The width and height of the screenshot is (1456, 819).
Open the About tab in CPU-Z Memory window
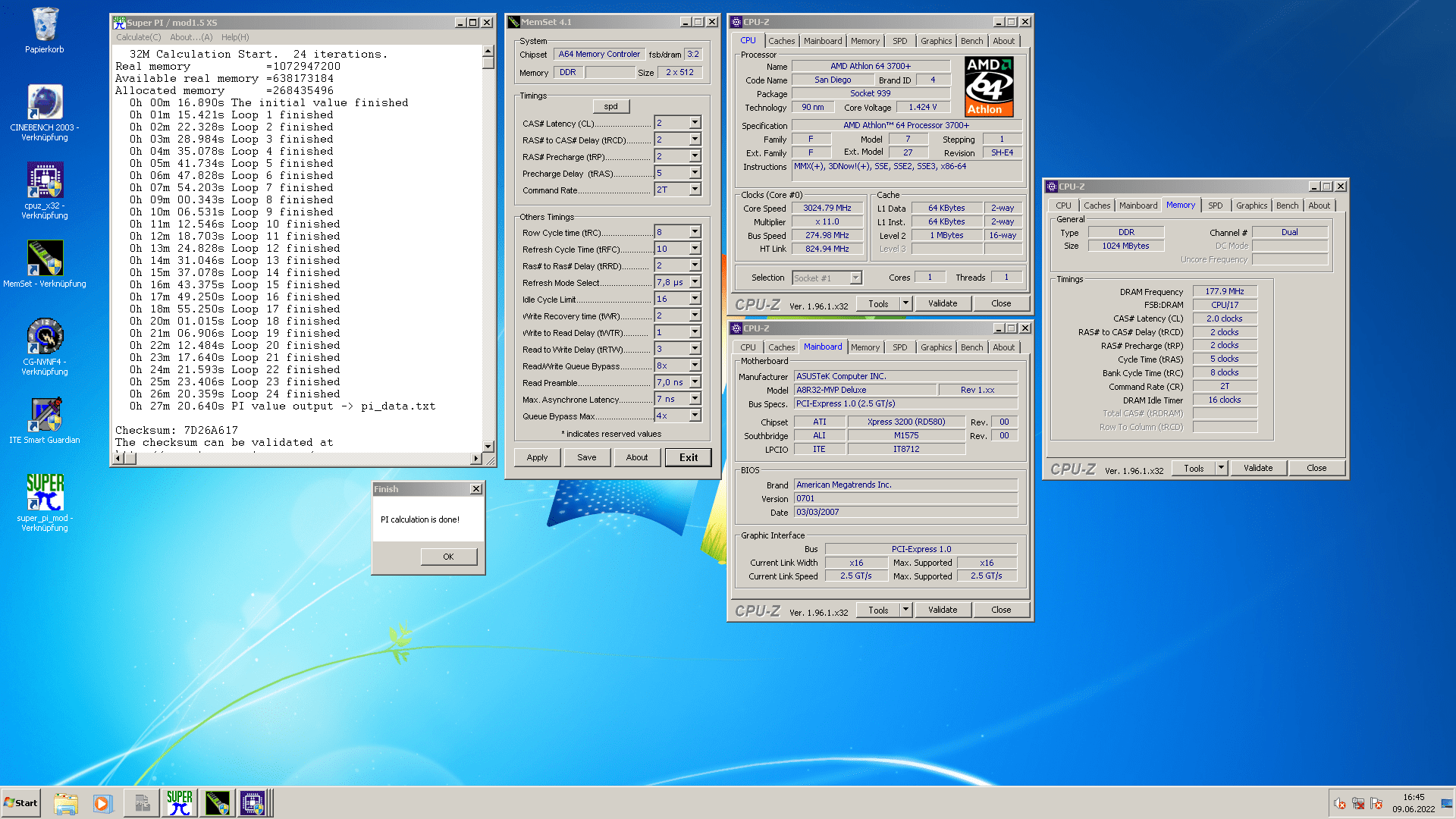click(x=1319, y=206)
